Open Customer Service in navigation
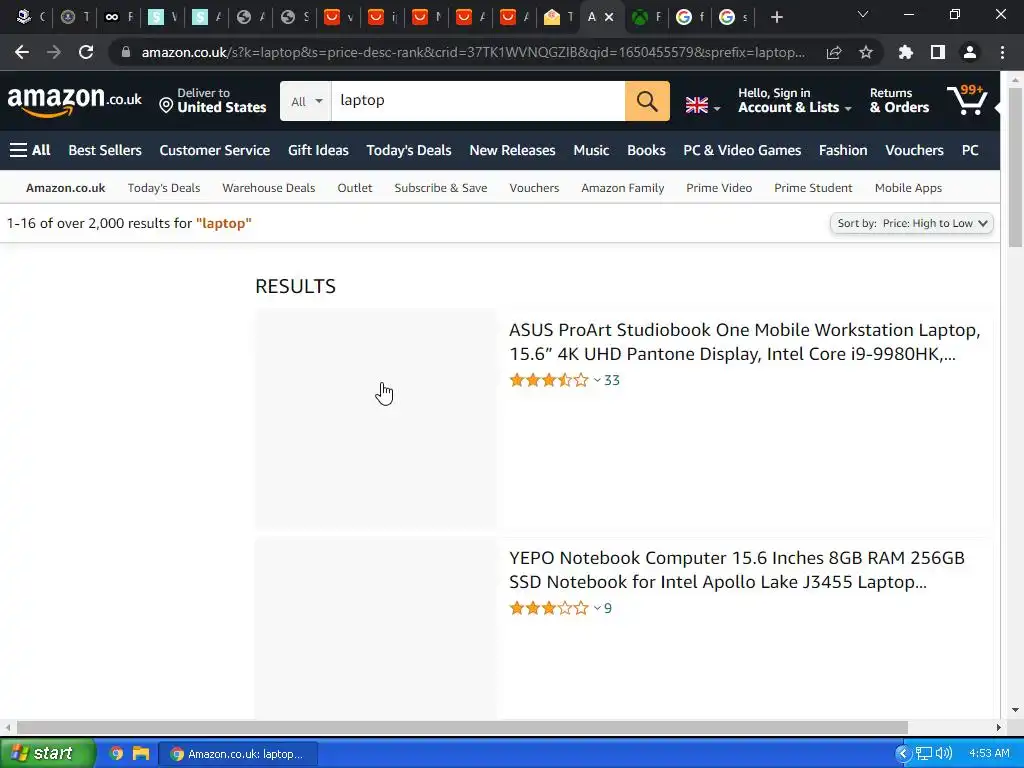This screenshot has width=1024, height=768. pos(214,150)
